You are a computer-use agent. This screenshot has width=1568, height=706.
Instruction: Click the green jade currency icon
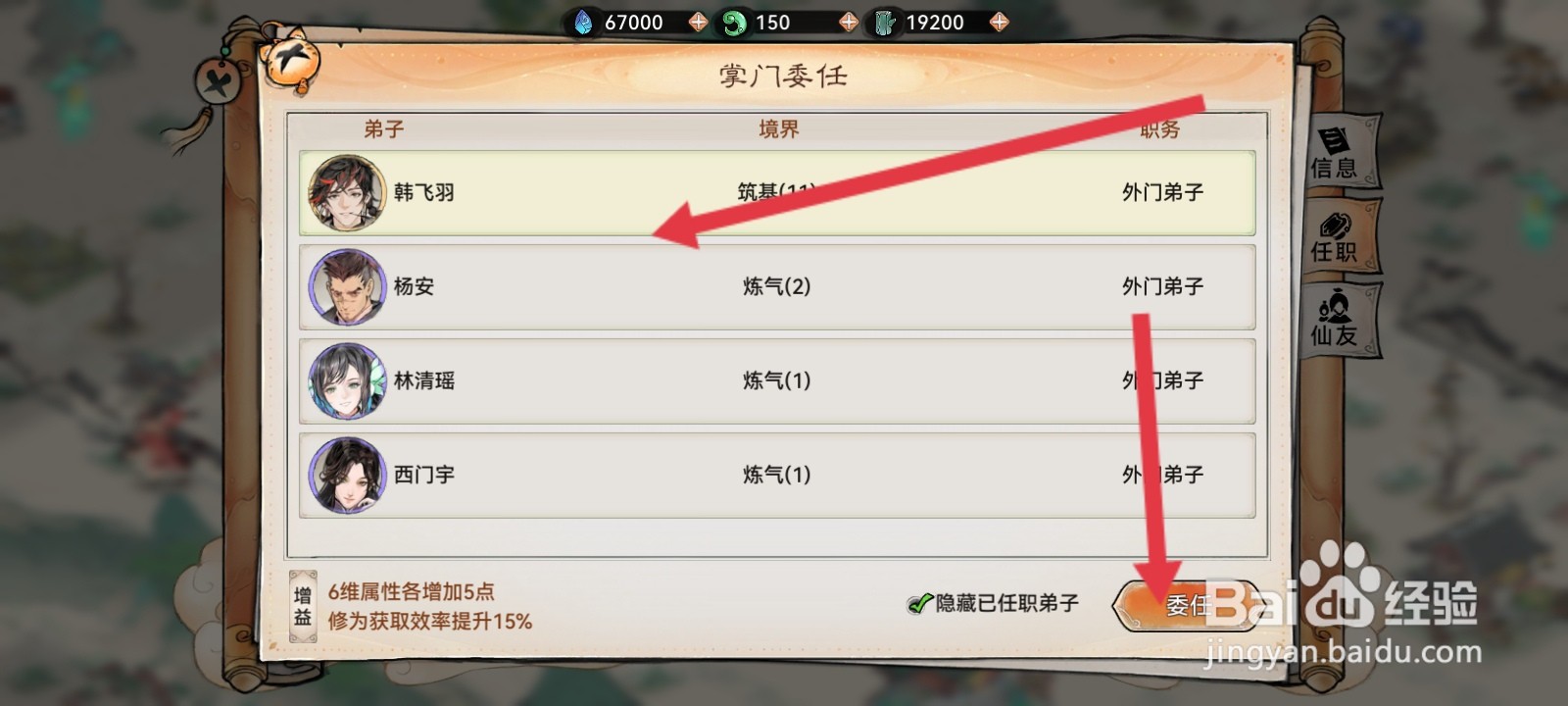click(x=733, y=22)
